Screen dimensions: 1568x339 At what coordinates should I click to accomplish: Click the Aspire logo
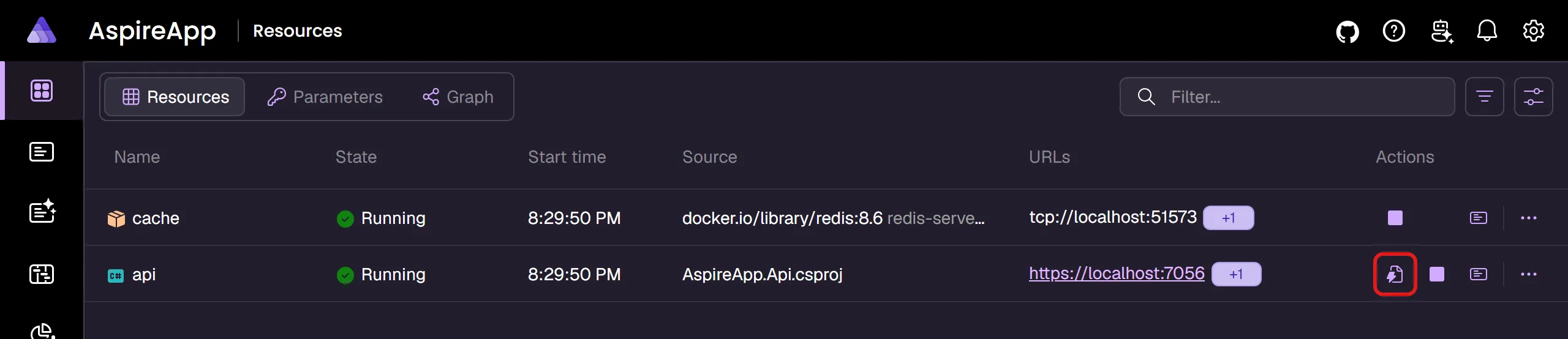click(42, 30)
